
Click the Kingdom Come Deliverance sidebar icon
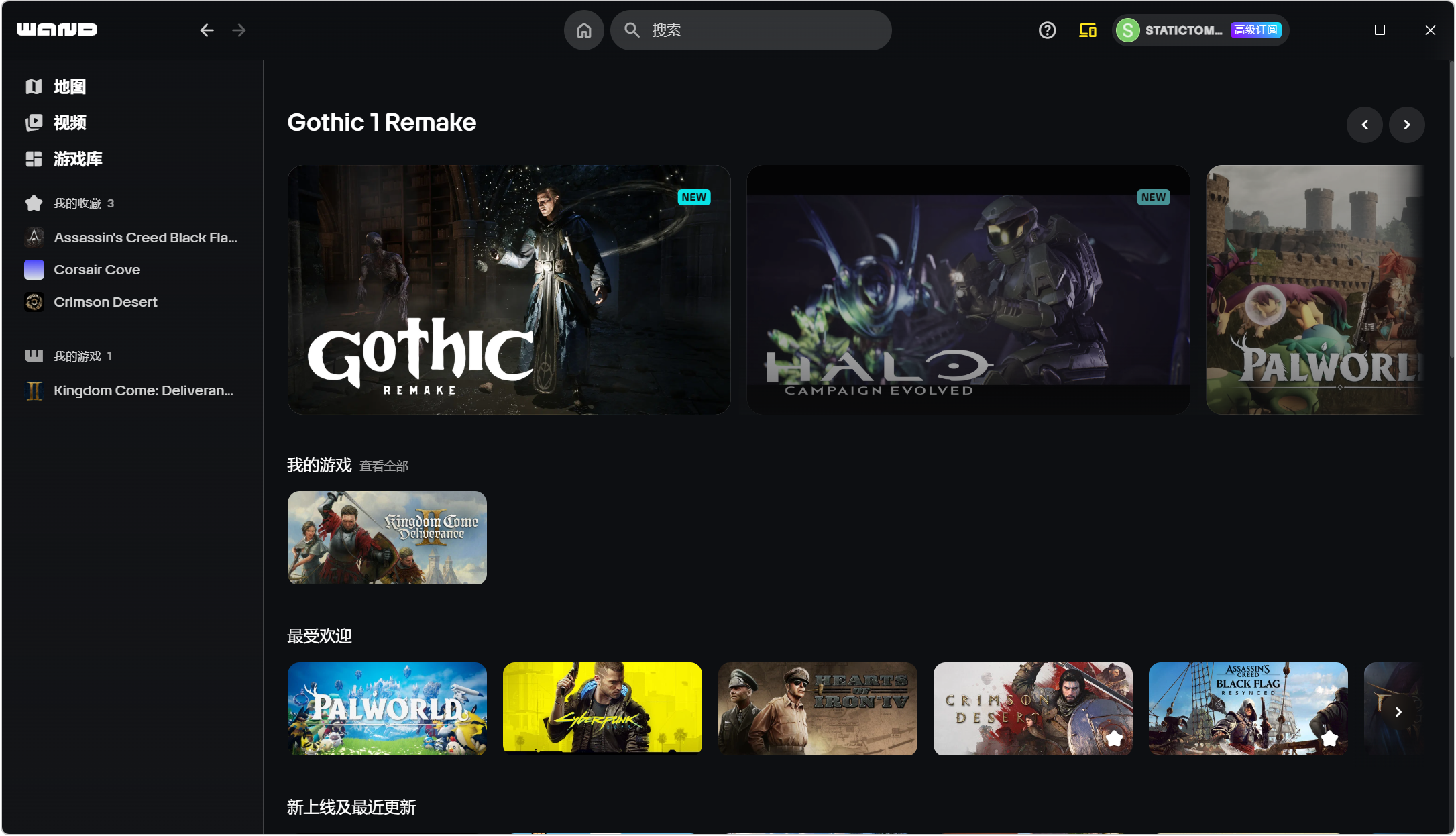click(34, 390)
